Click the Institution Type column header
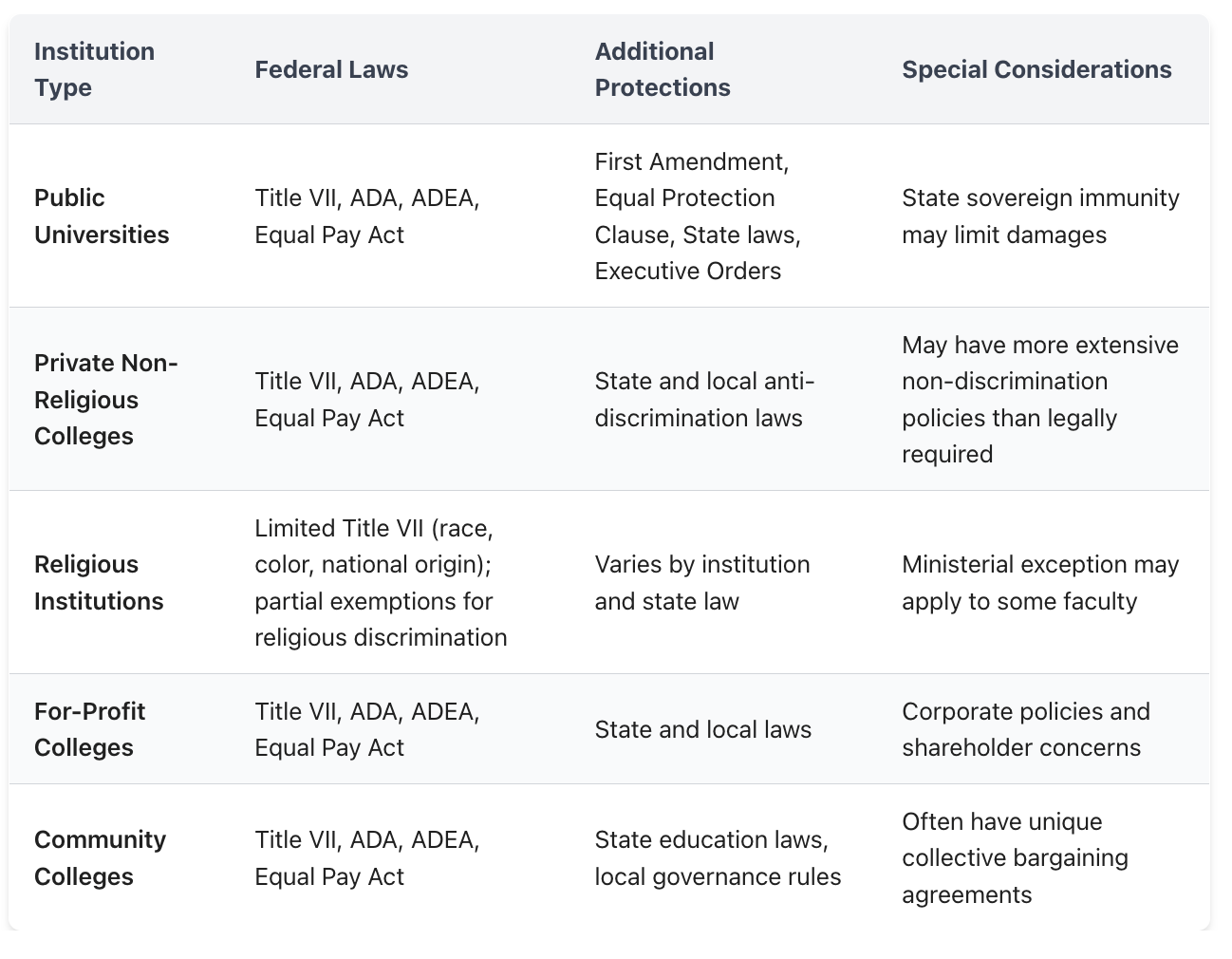The width and height of the screenshot is (1232, 959). (x=94, y=69)
